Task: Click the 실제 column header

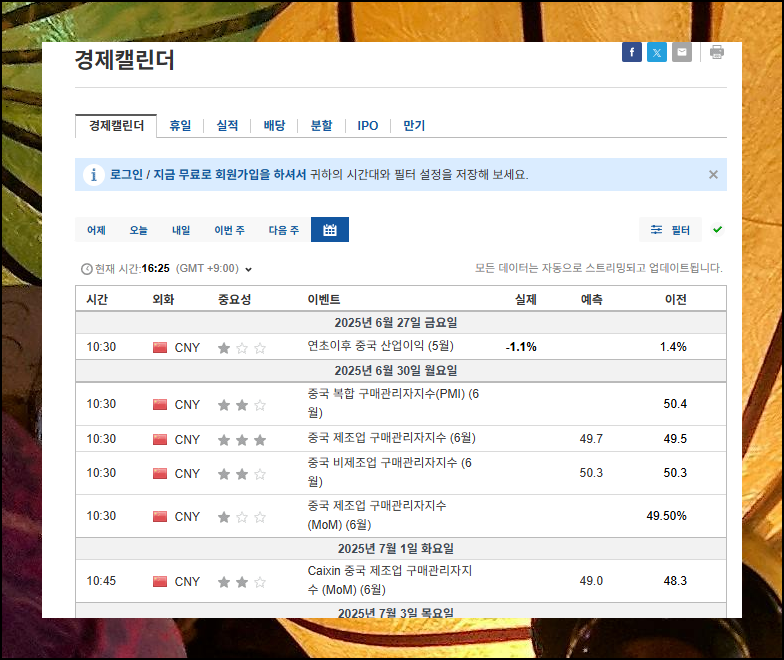Action: click(526, 299)
